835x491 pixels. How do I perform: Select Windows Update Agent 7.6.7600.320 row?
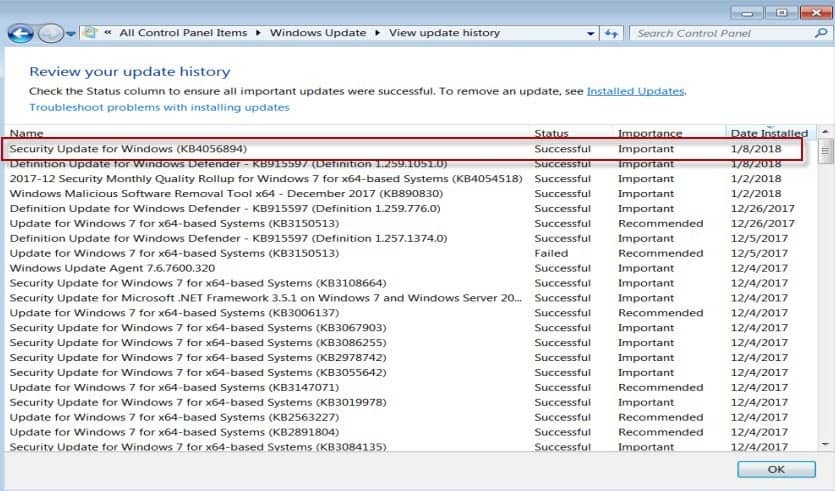pos(405,268)
